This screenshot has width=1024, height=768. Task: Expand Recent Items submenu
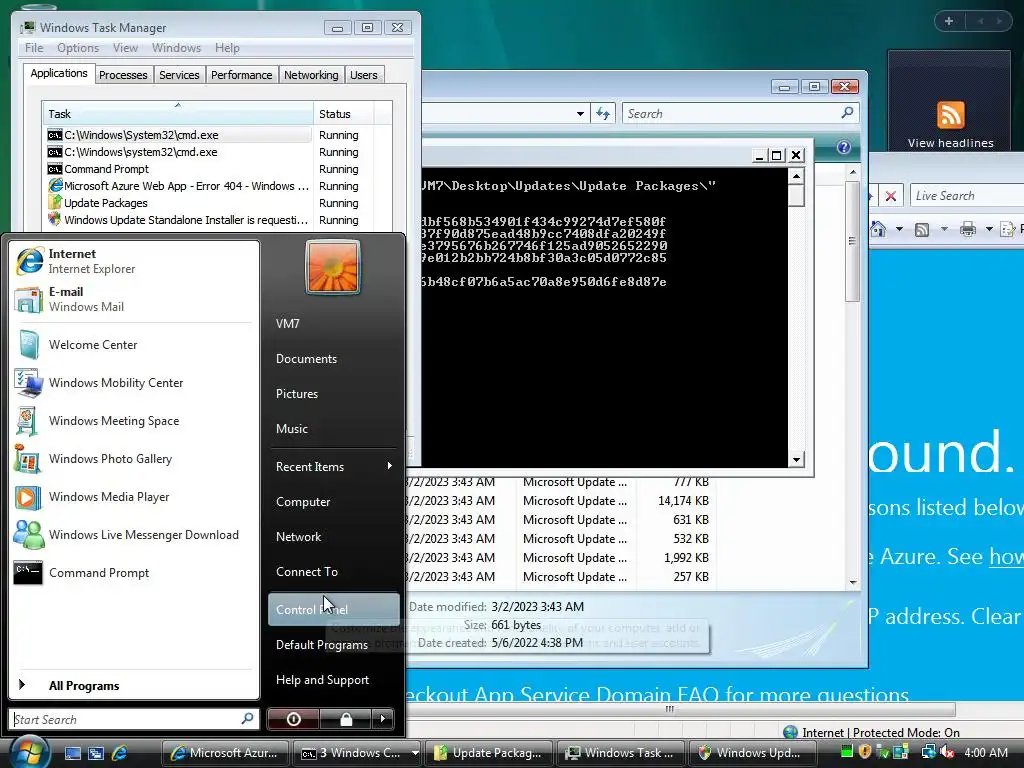tap(333, 466)
